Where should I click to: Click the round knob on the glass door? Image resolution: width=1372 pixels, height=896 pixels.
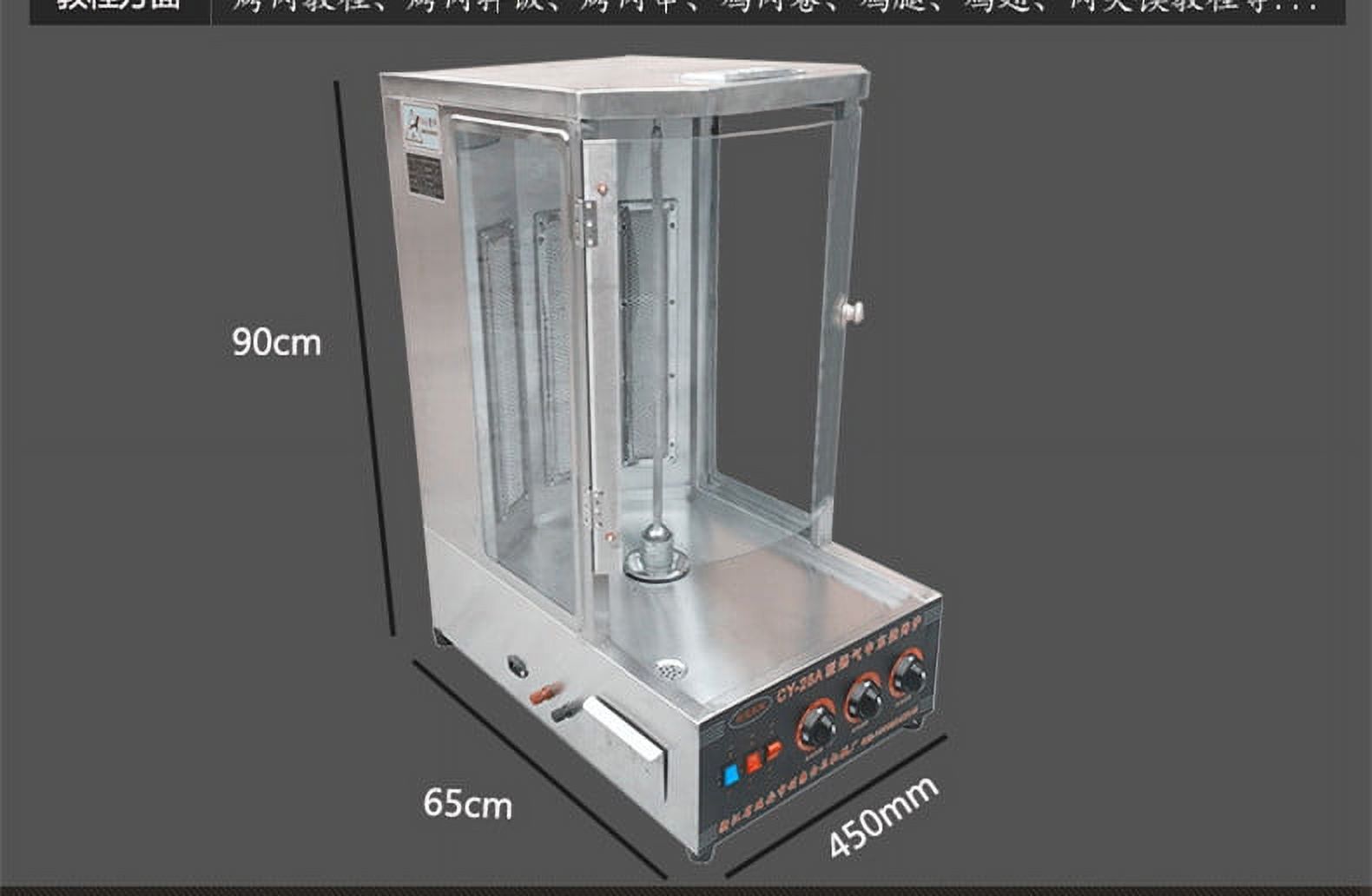853,311
